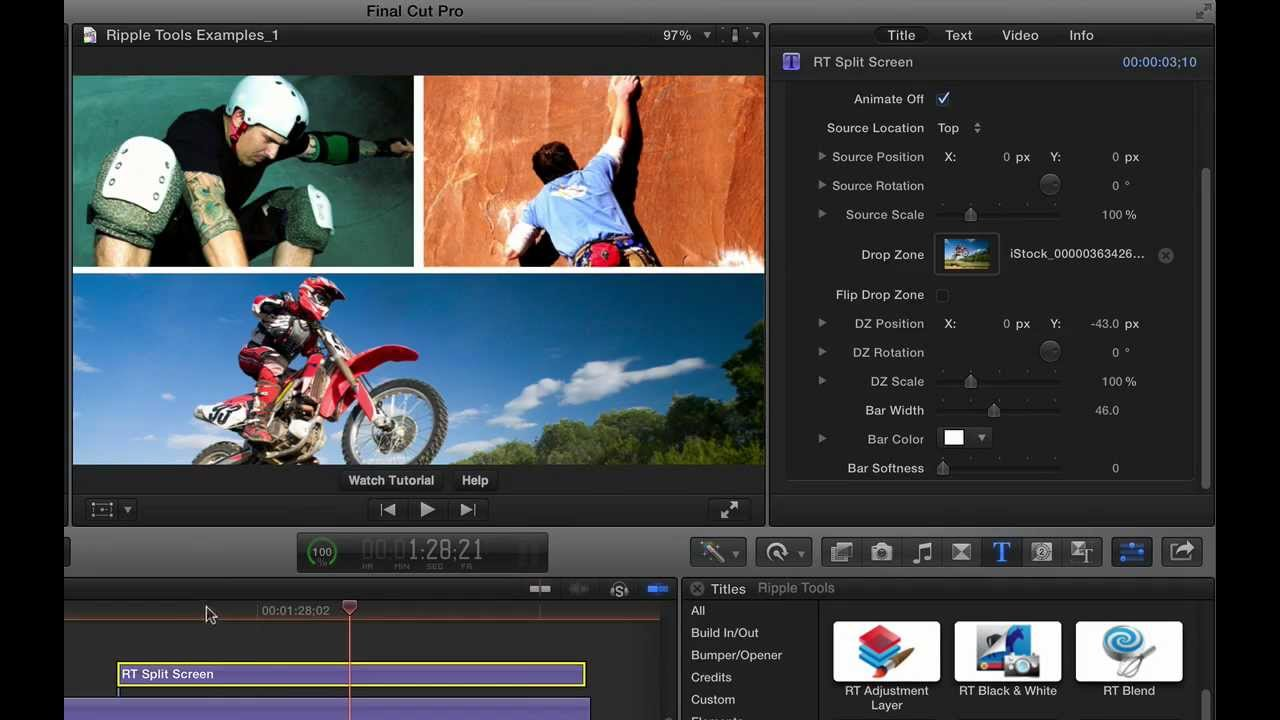The image size is (1280, 720).
Task: Open the Themes browser icon
Action: 1081,552
